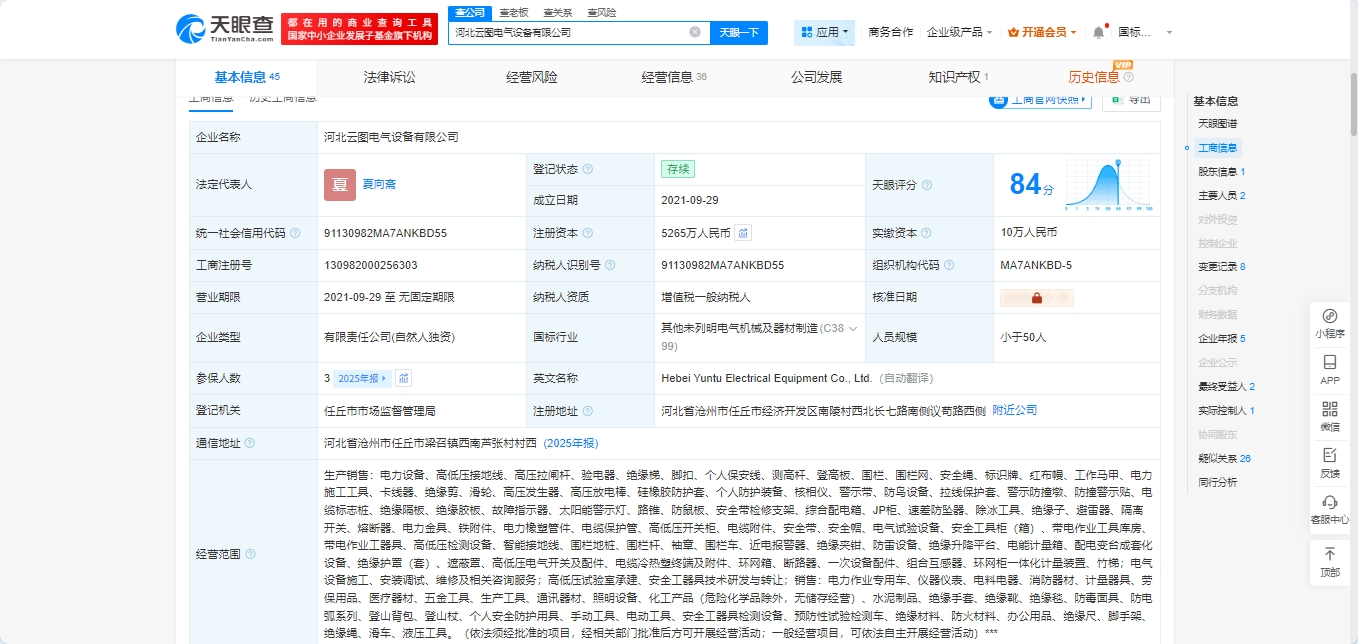Open the 小程序 mini-program icon
1358x644 pixels.
[x=1330, y=323]
